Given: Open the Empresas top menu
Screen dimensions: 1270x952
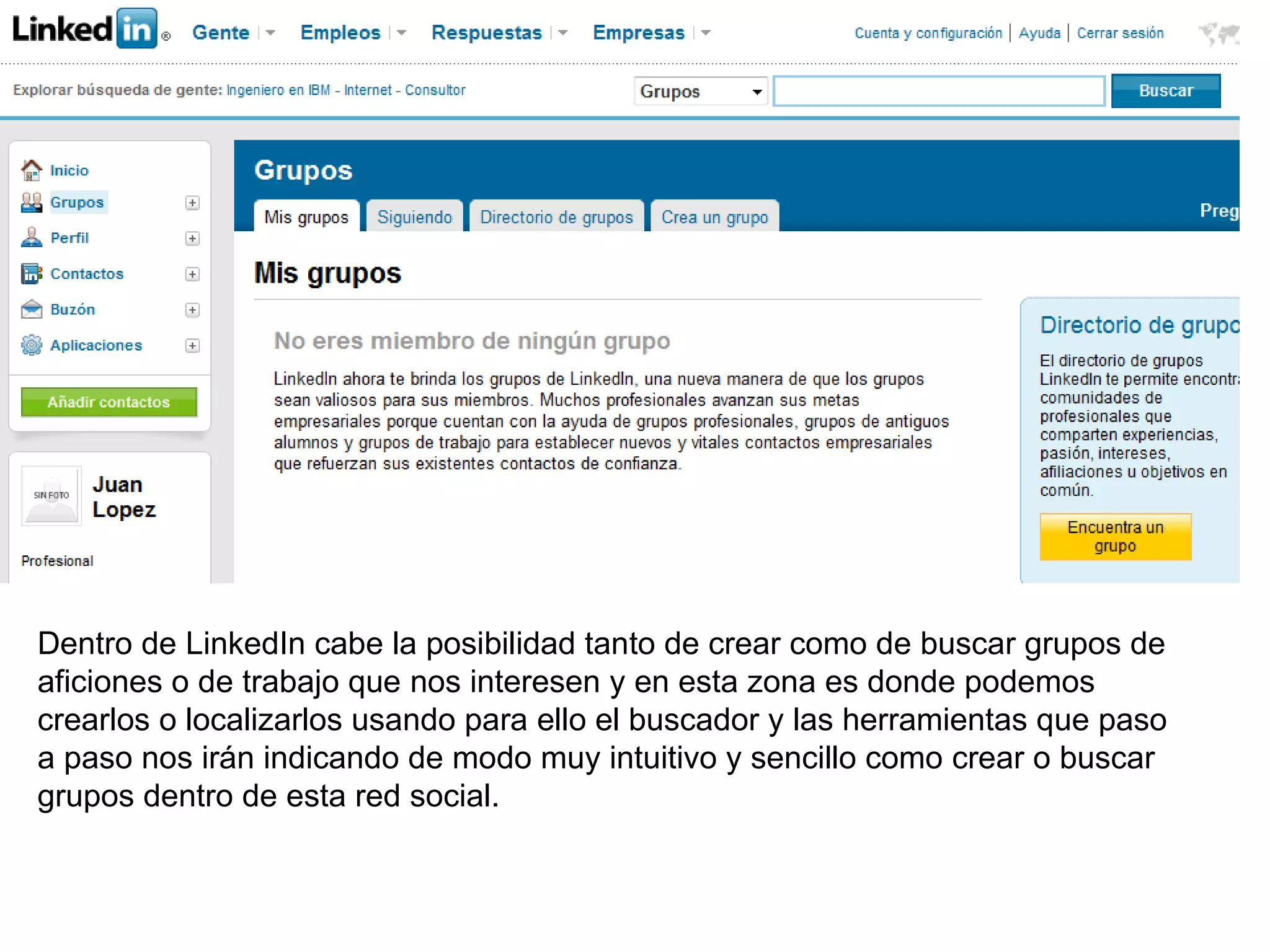Looking at the screenshot, I should [639, 32].
